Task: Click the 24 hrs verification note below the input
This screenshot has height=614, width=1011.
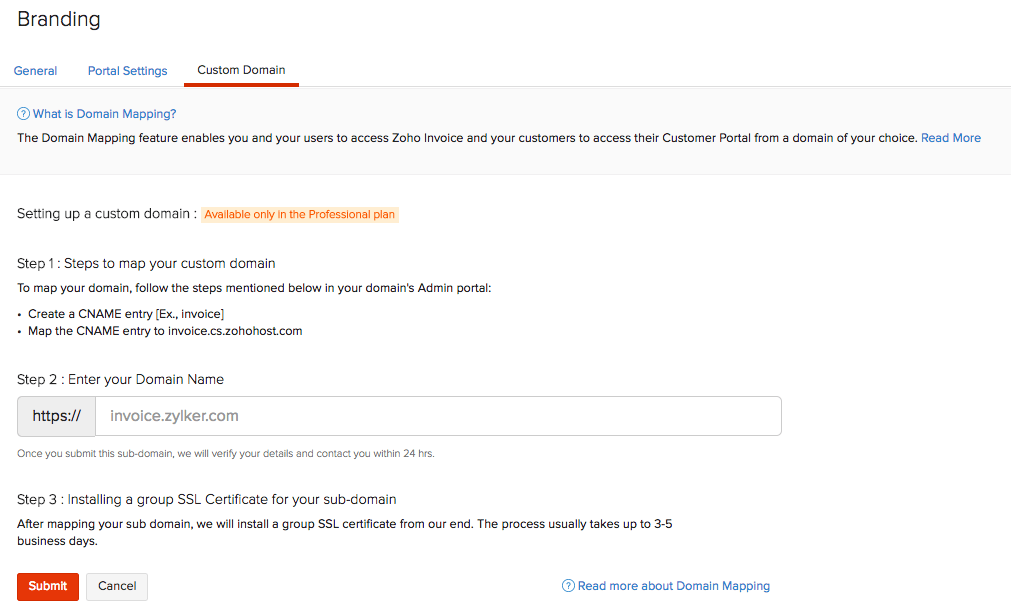Action: coord(226,454)
